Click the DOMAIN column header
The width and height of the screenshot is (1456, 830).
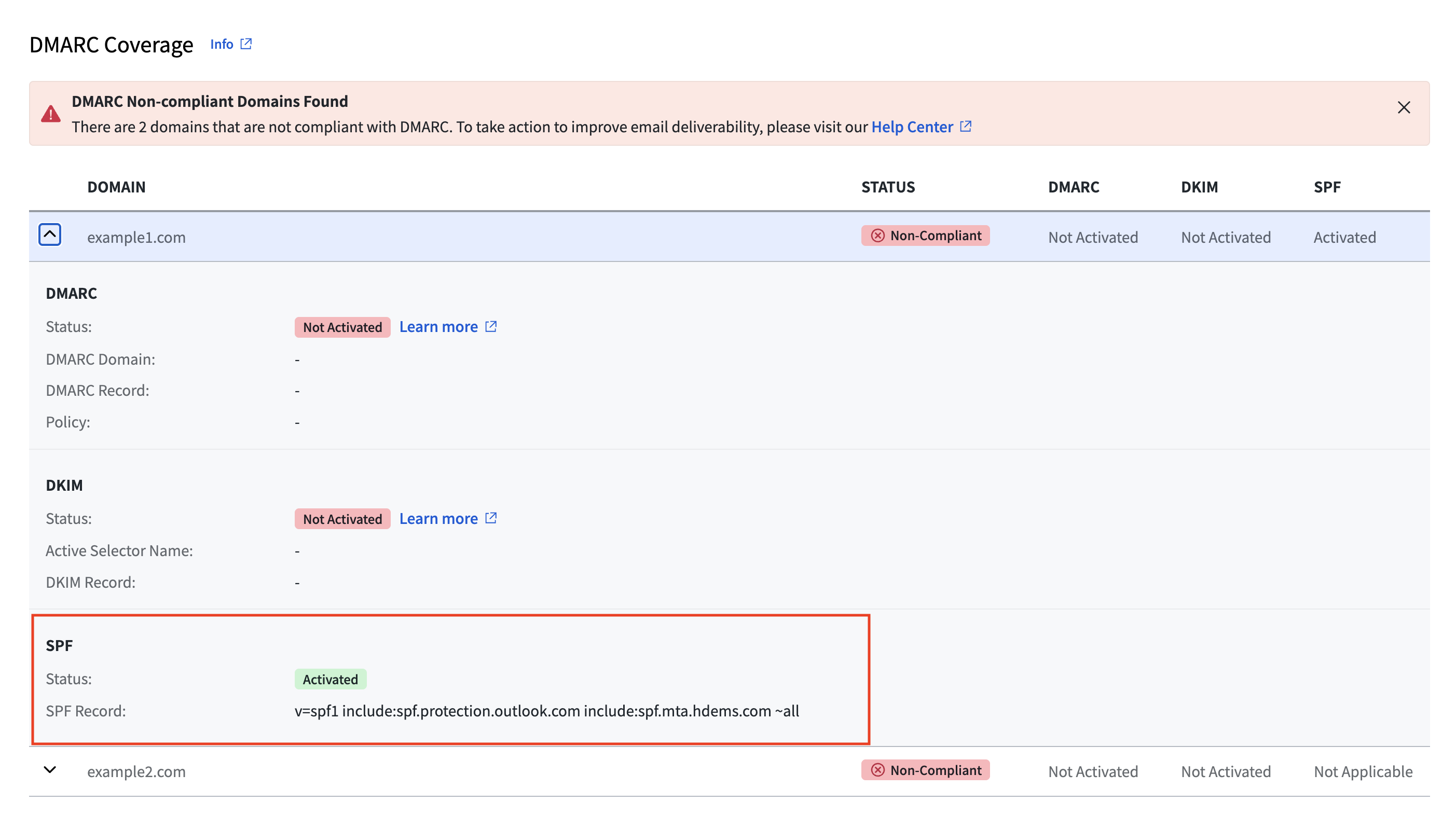(116, 187)
